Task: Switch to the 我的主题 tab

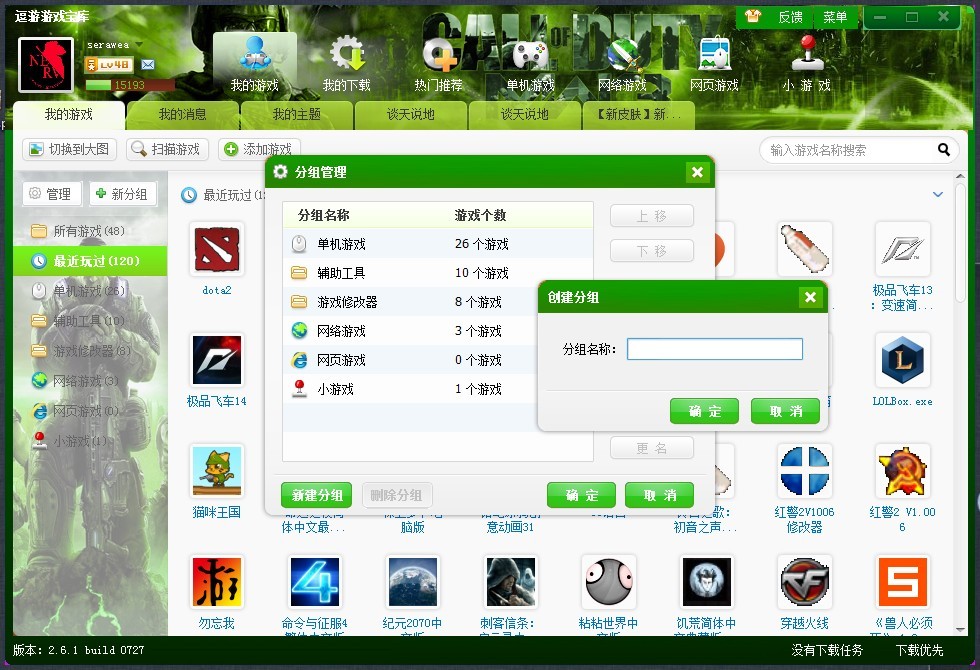Action: tap(297, 115)
